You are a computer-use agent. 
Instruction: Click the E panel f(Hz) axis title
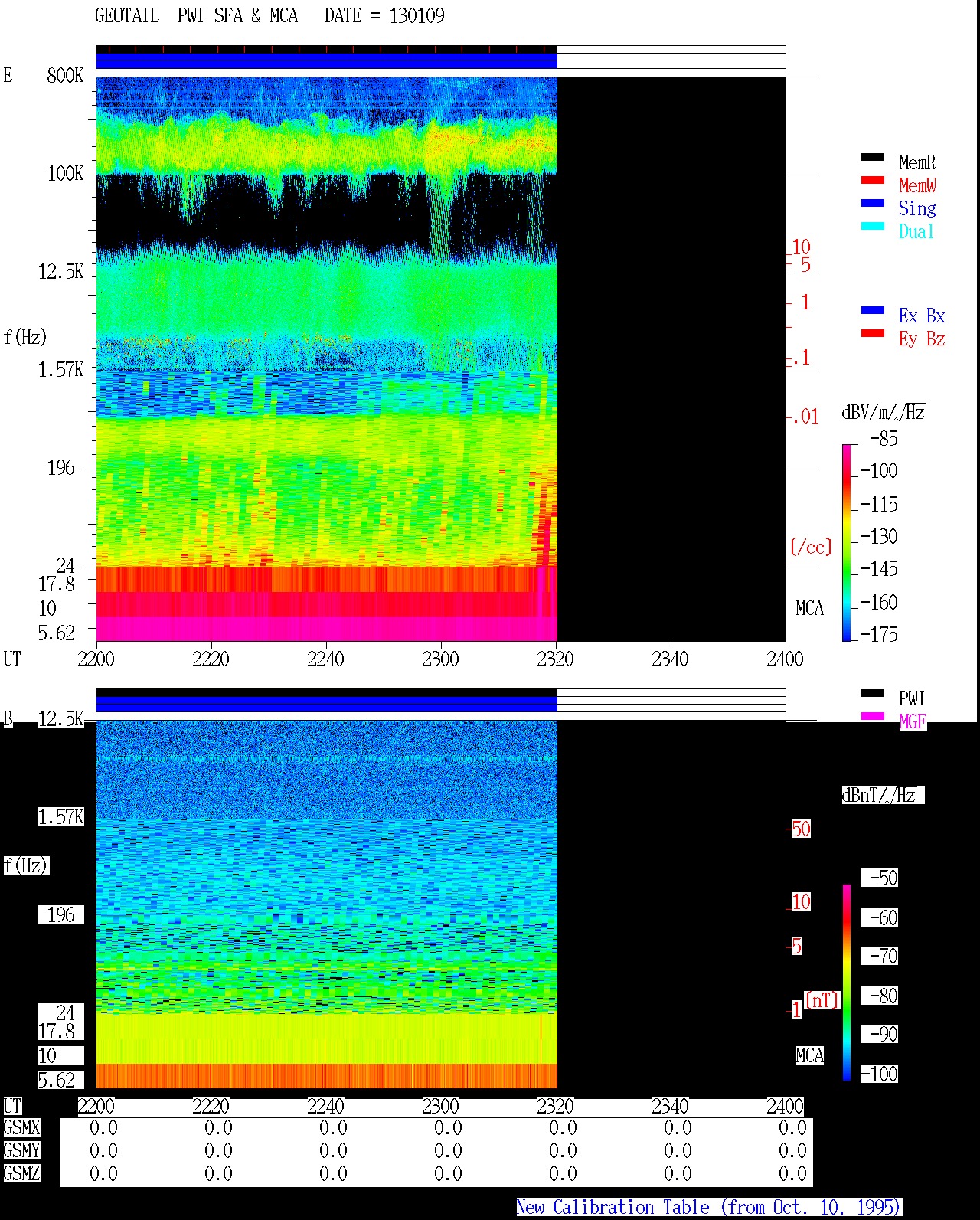pyautogui.click(x=25, y=337)
